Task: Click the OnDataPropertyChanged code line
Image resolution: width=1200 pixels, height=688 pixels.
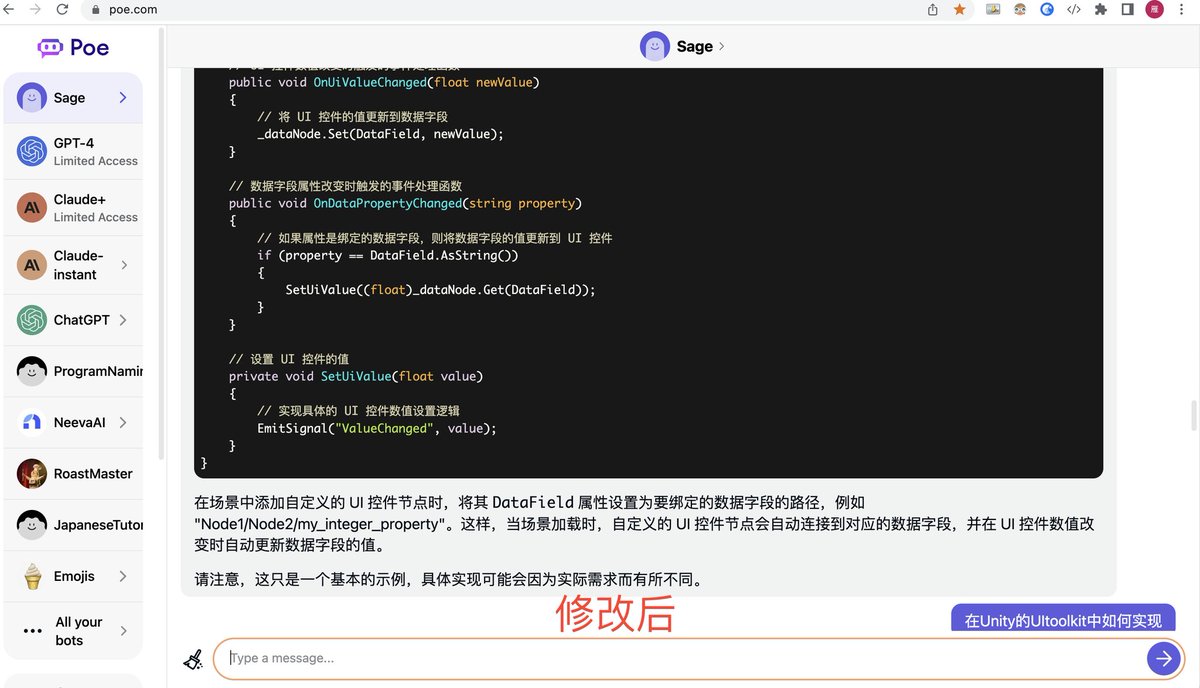Action: click(405, 203)
